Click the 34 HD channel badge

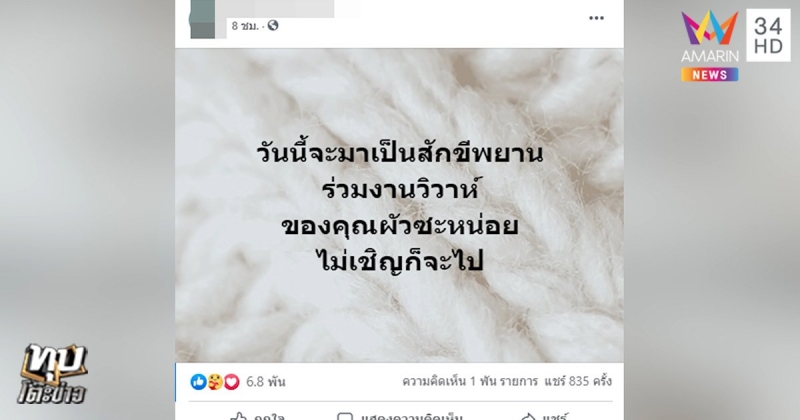click(768, 35)
